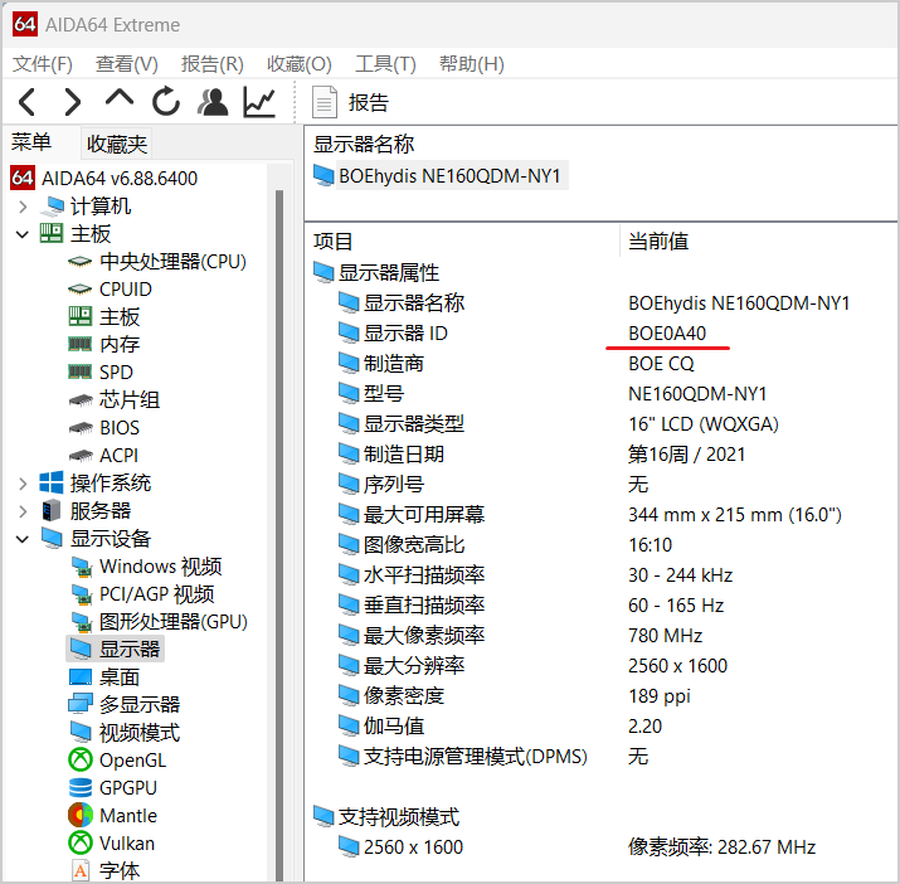
Task: Click the 报告 toolbar button label
Action: pyautogui.click(x=368, y=103)
